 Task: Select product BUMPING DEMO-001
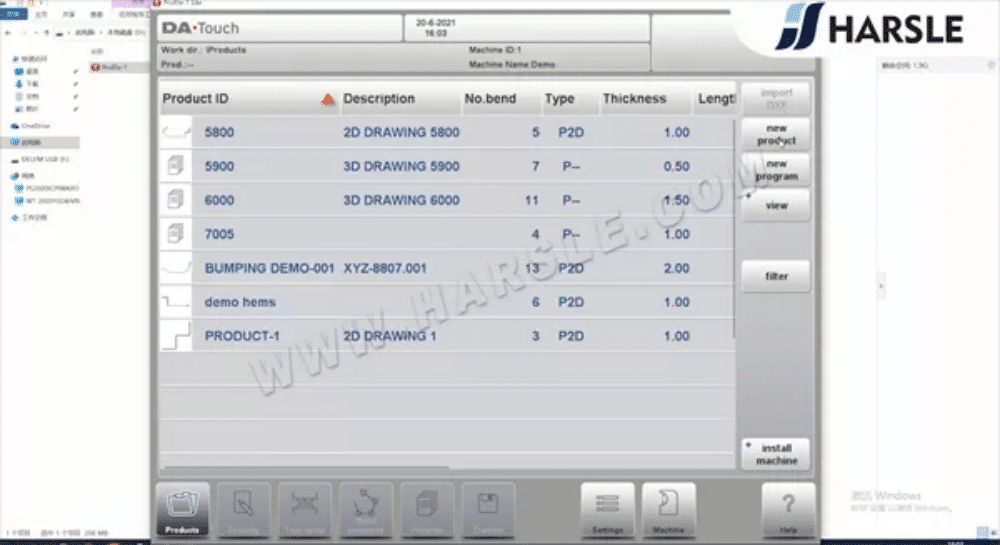[x=446, y=268]
